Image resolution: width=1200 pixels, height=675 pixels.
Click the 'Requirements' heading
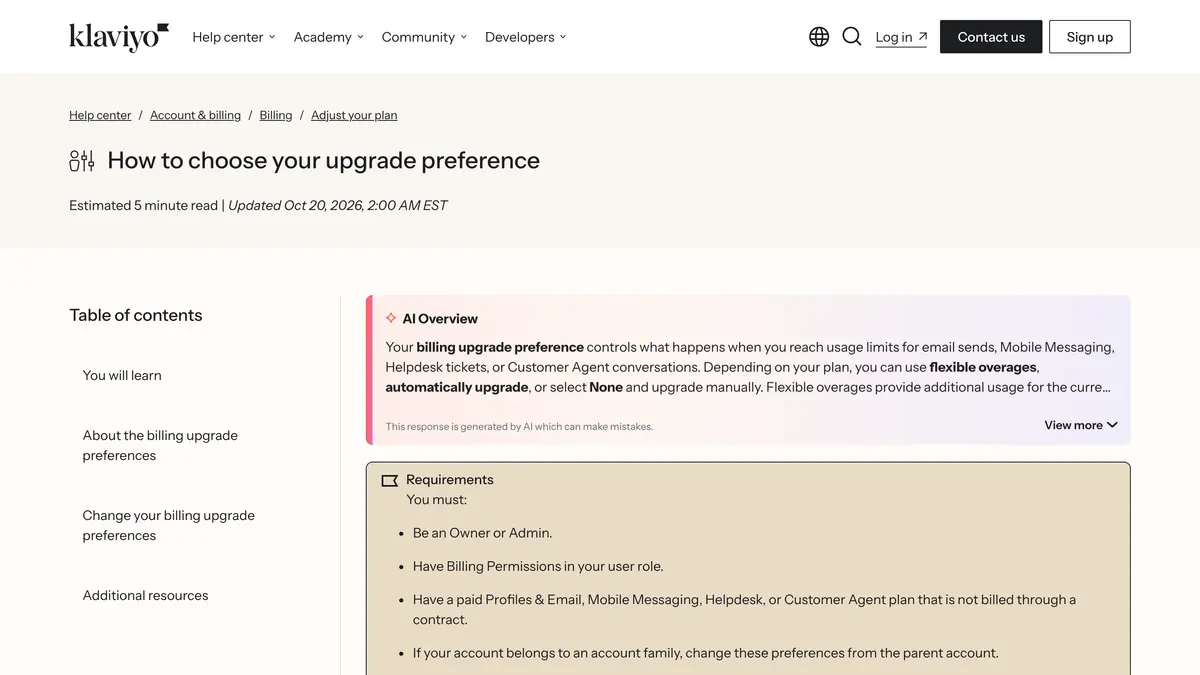click(x=450, y=480)
